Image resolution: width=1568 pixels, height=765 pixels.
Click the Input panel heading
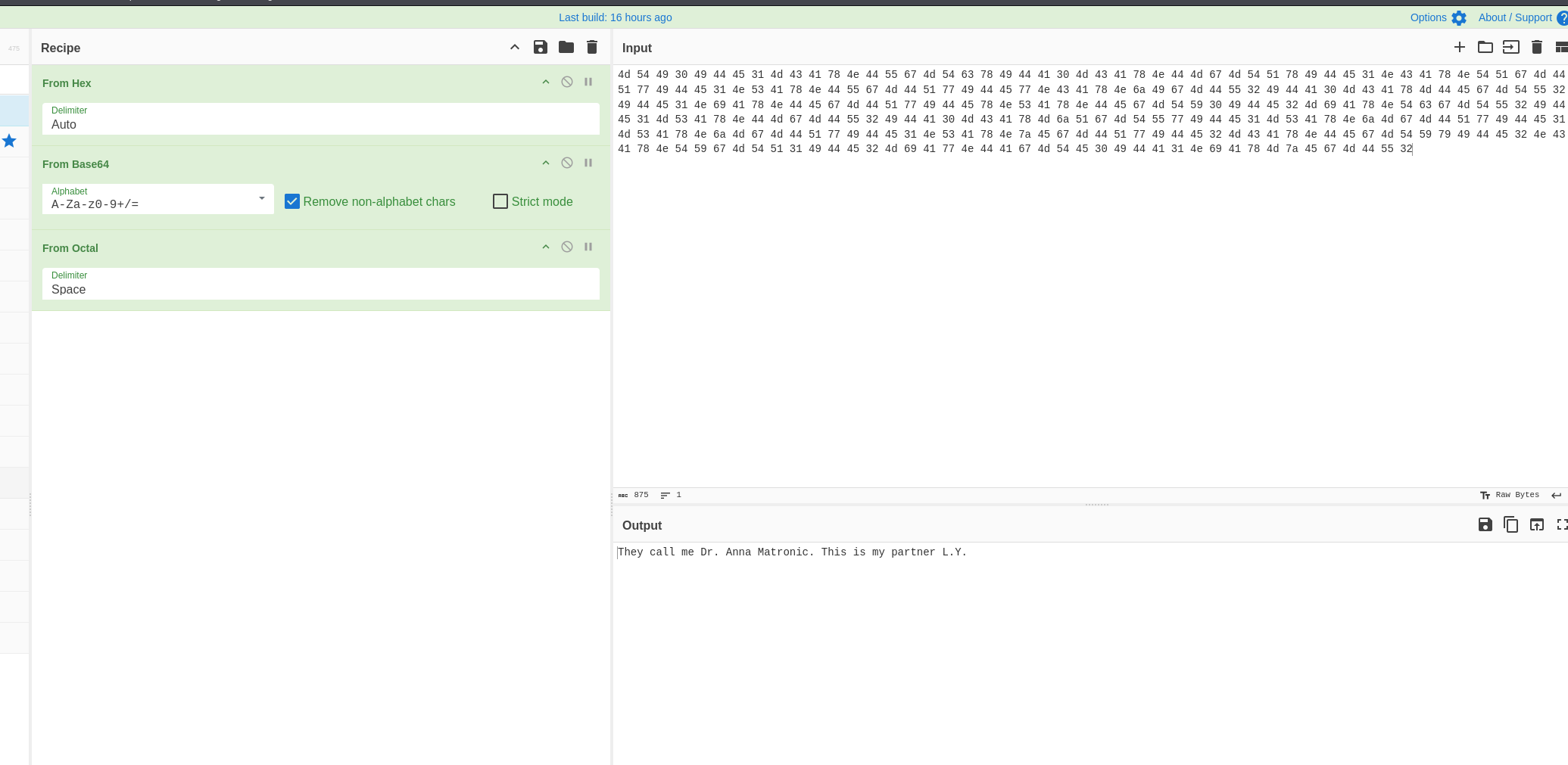637,48
